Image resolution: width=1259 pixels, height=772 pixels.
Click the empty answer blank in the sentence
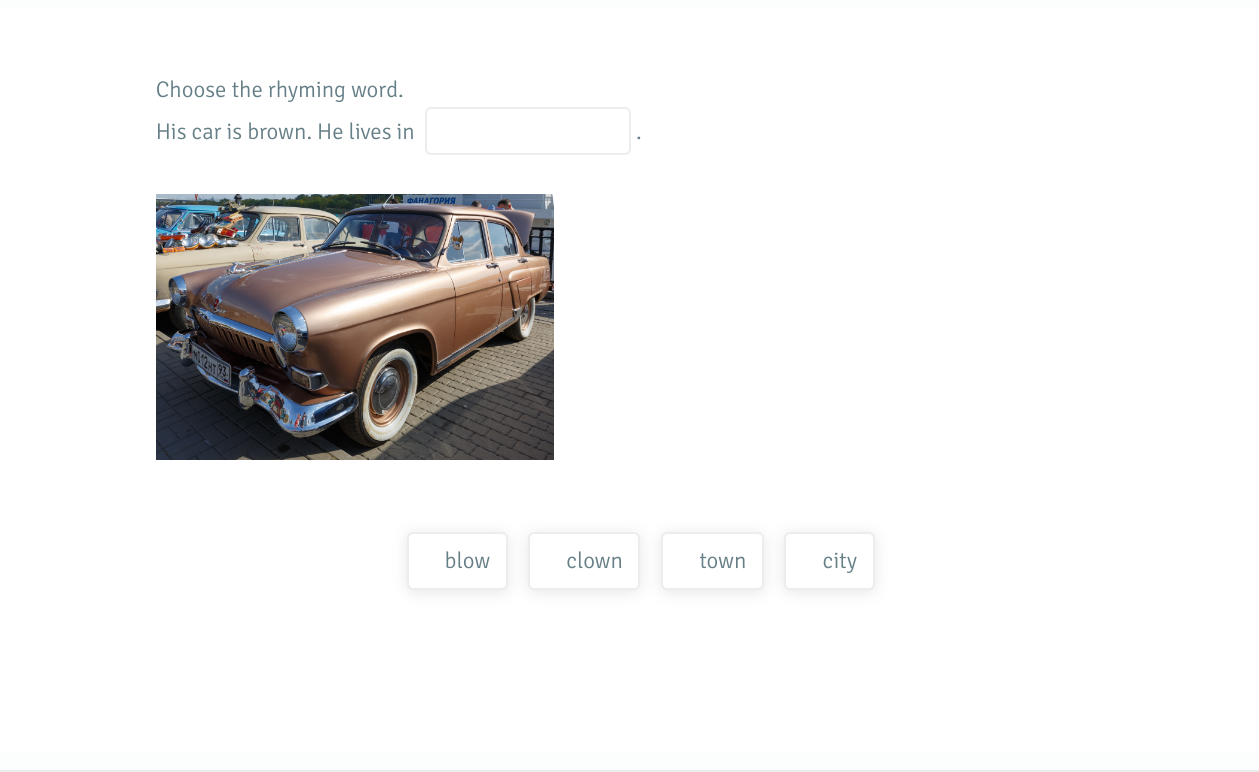[527, 130]
